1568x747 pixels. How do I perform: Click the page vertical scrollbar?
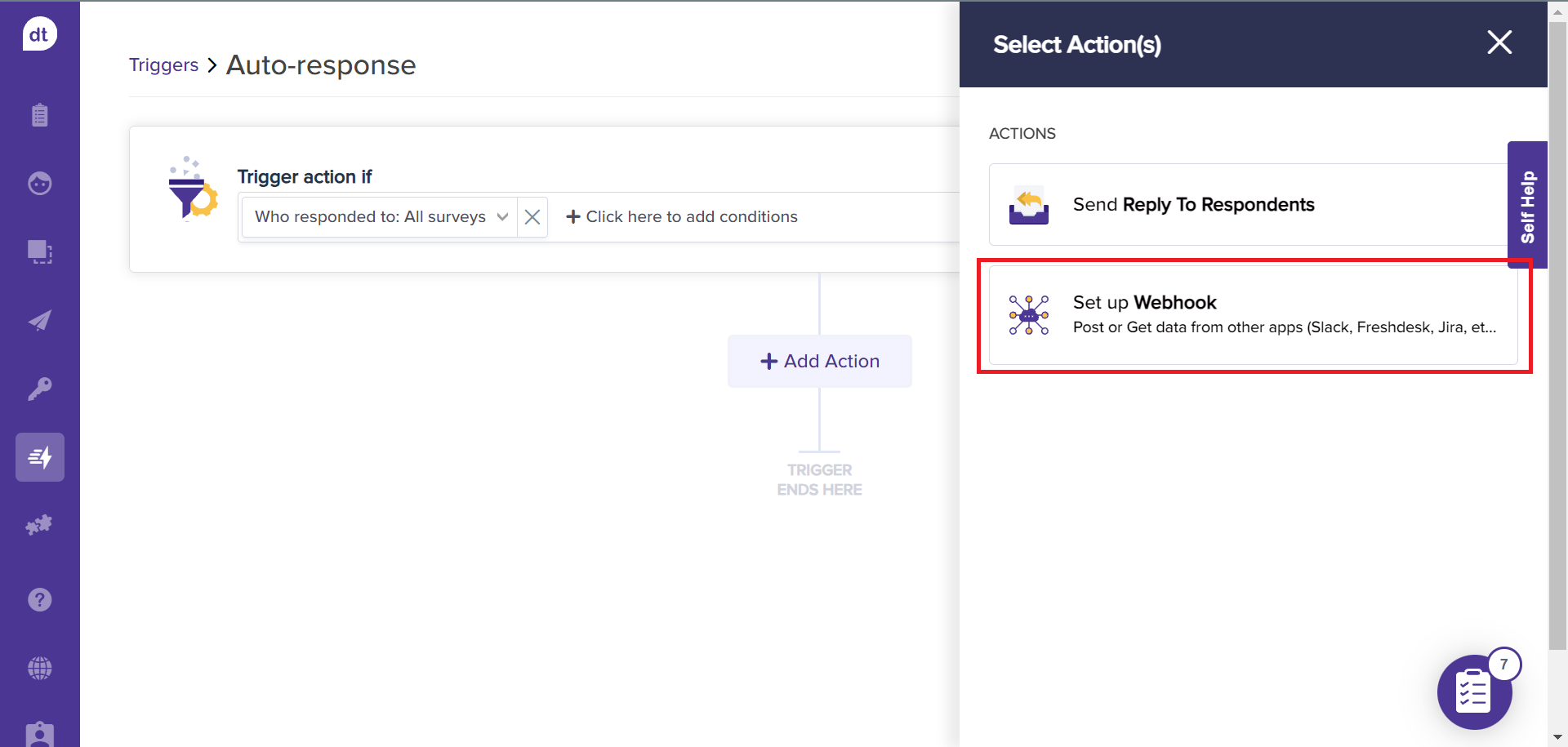coord(1557,327)
